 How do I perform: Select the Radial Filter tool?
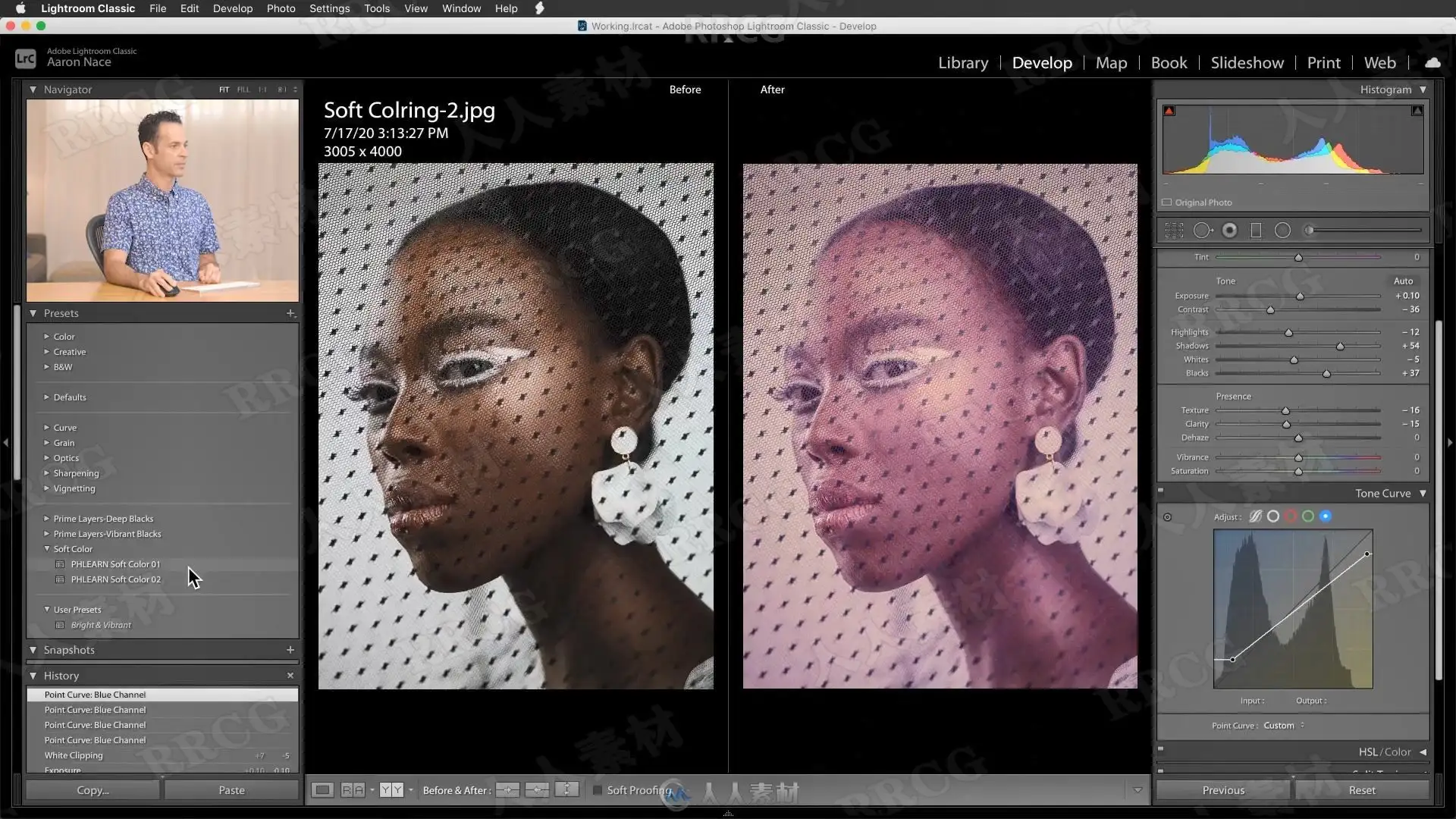click(x=1282, y=231)
